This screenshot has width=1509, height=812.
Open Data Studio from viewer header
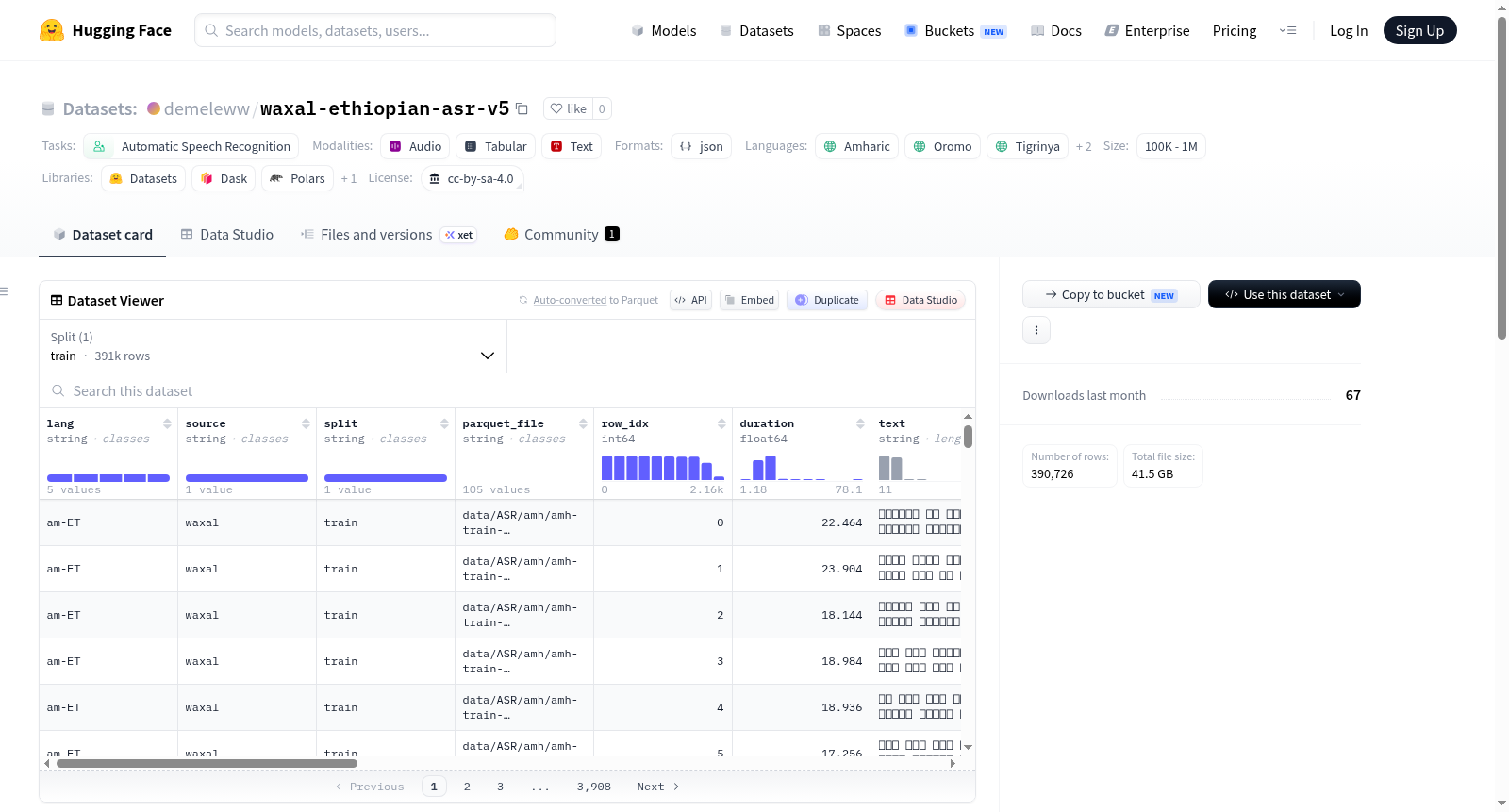(920, 300)
